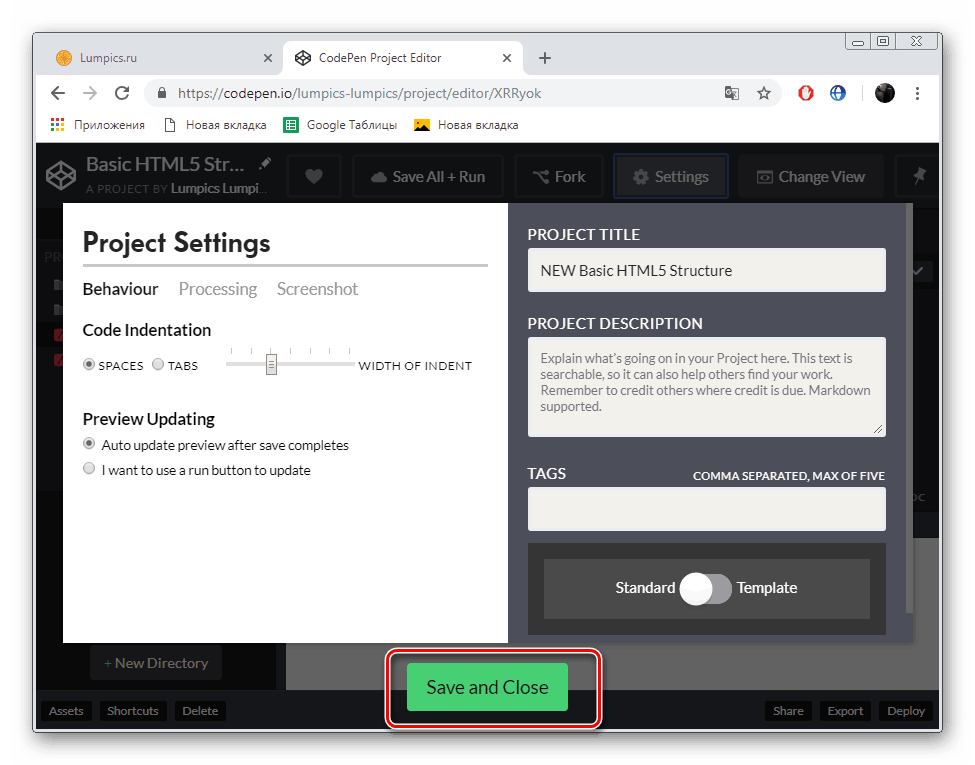Viewport: 975px width, 765px height.
Task: Adjust the Width of Indent slider
Action: [x=271, y=364]
